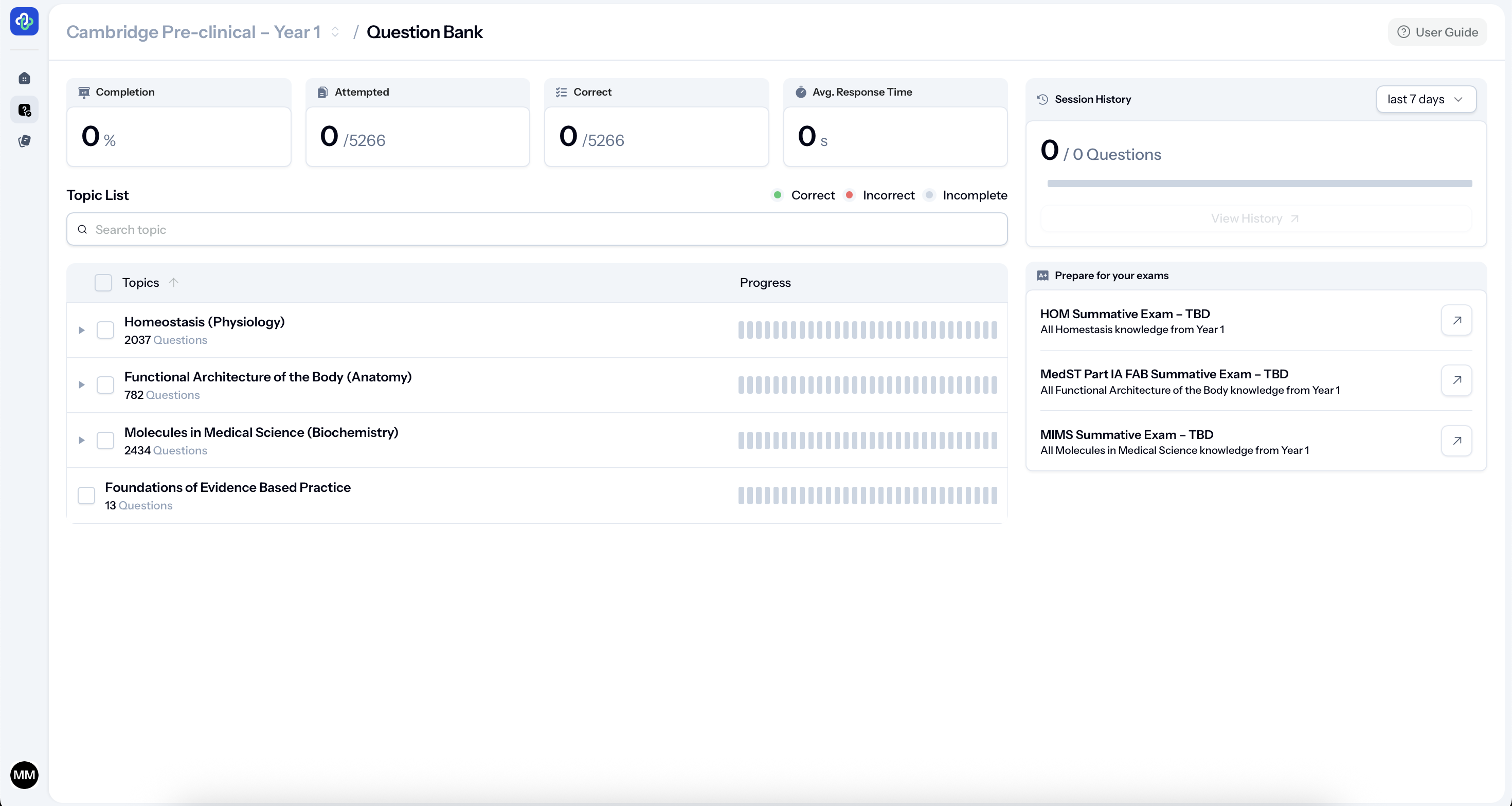Image resolution: width=1512 pixels, height=806 pixels.
Task: Open MedST Part IA FAB exam arrow
Action: pos(1456,380)
